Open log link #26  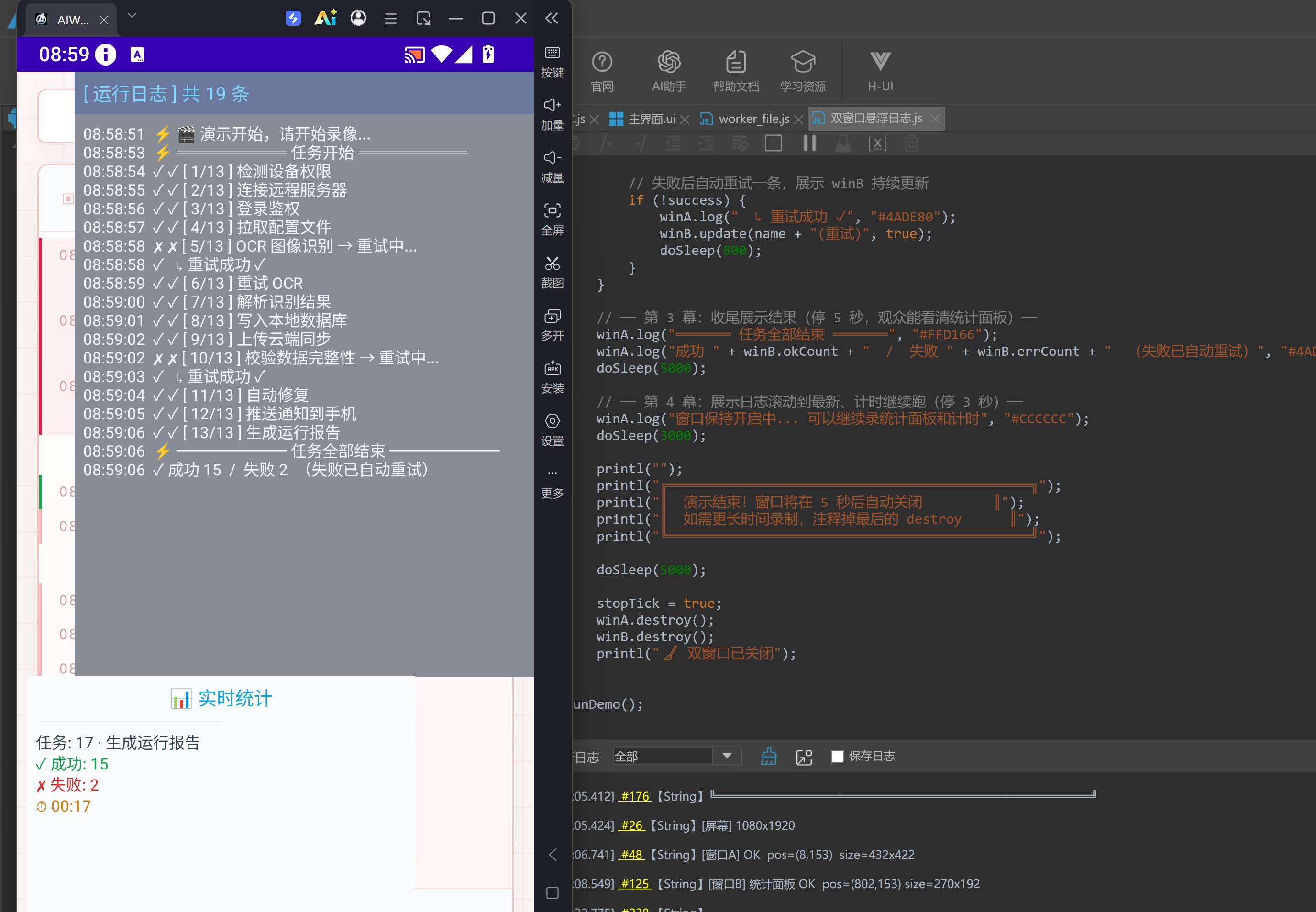click(x=631, y=825)
